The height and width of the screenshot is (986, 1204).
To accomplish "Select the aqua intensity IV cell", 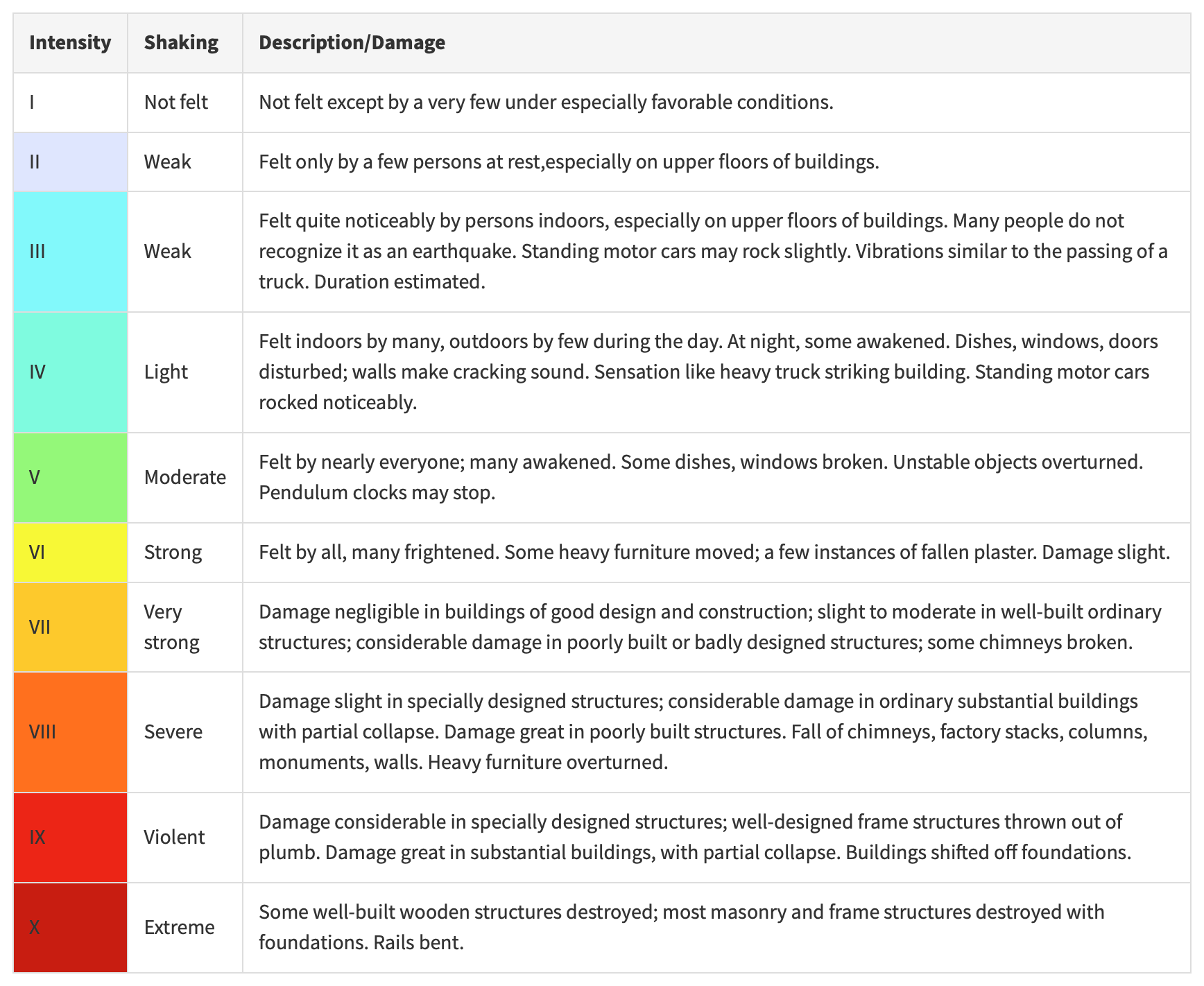I will (70, 372).
